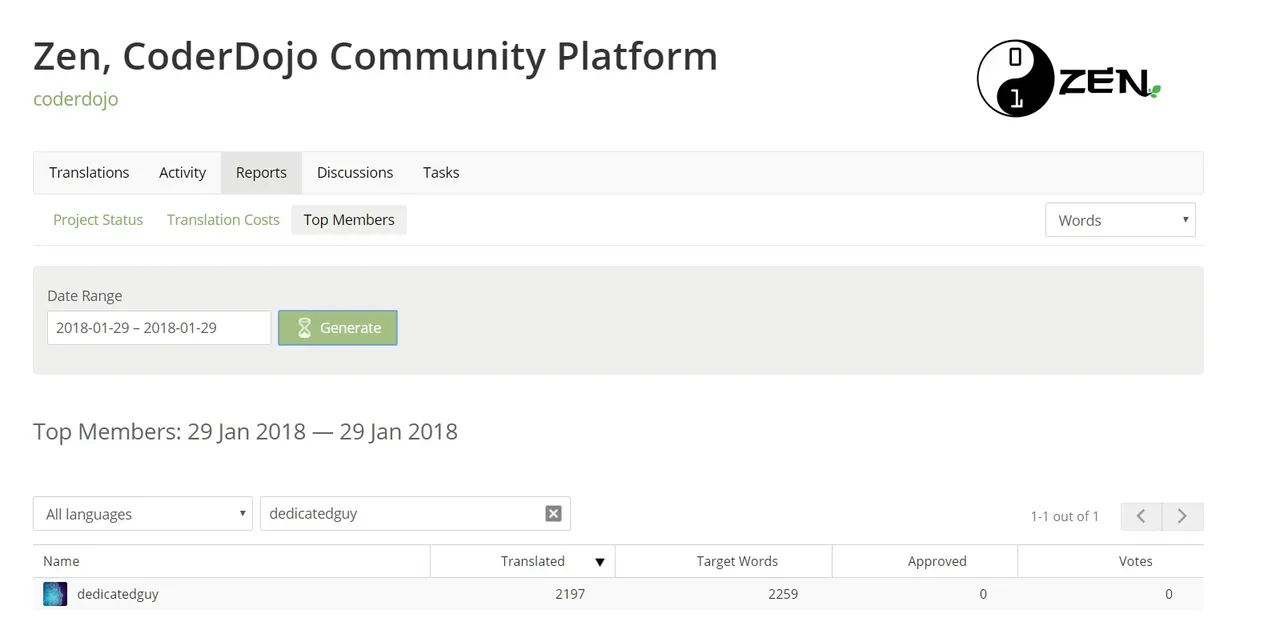Viewport: 1280px width, 638px height.
Task: Sort by the Name column header
Action: click(x=231, y=561)
